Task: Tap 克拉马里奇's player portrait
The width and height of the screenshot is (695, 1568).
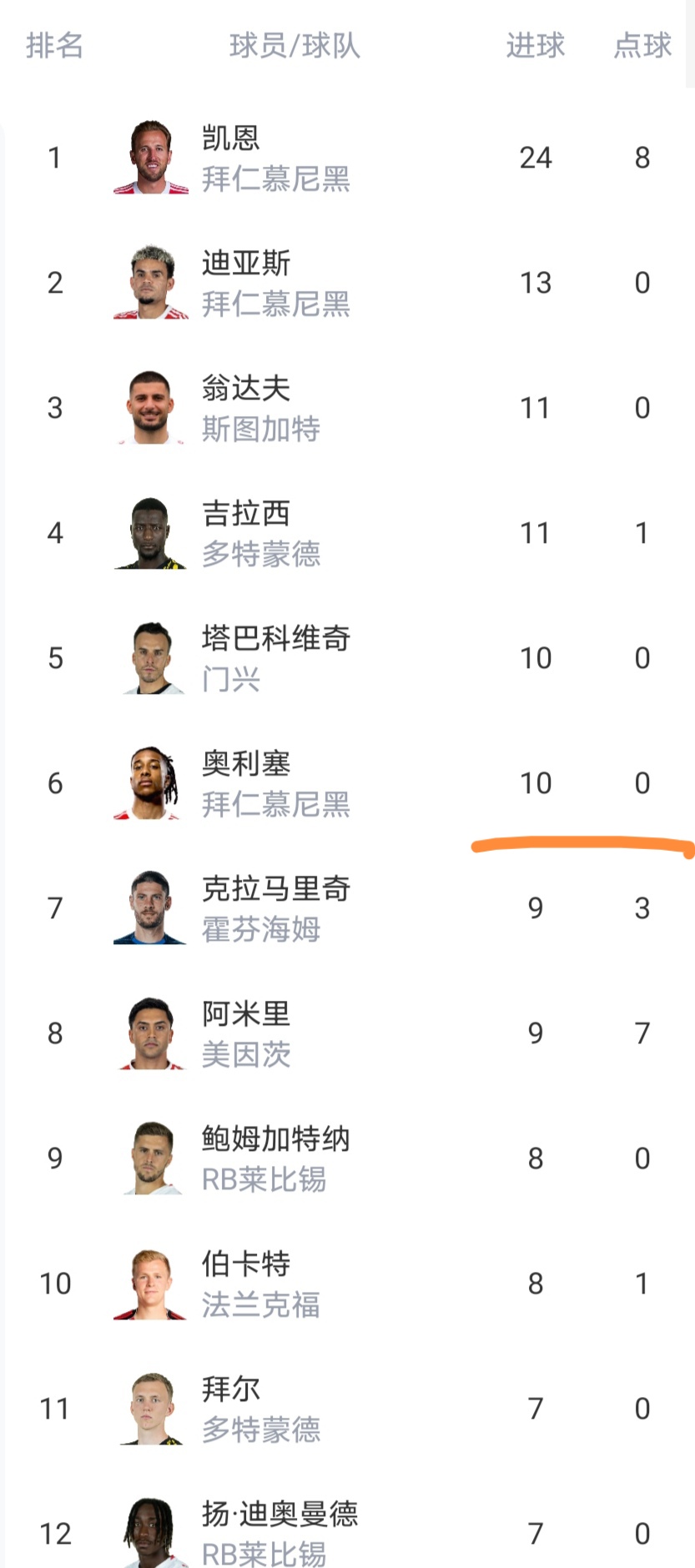Action: tap(151, 908)
